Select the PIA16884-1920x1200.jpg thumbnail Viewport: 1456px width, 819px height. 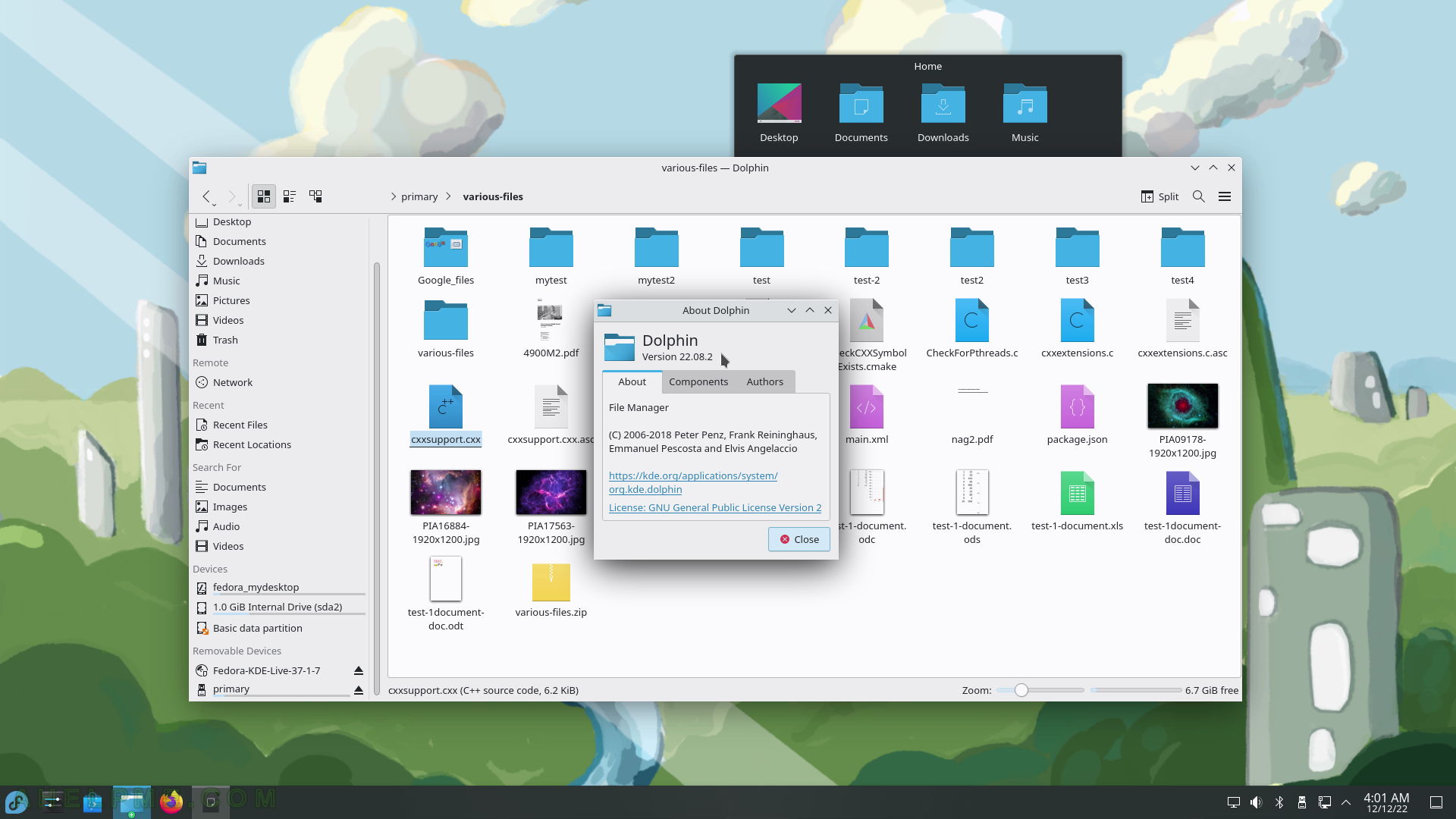(446, 492)
